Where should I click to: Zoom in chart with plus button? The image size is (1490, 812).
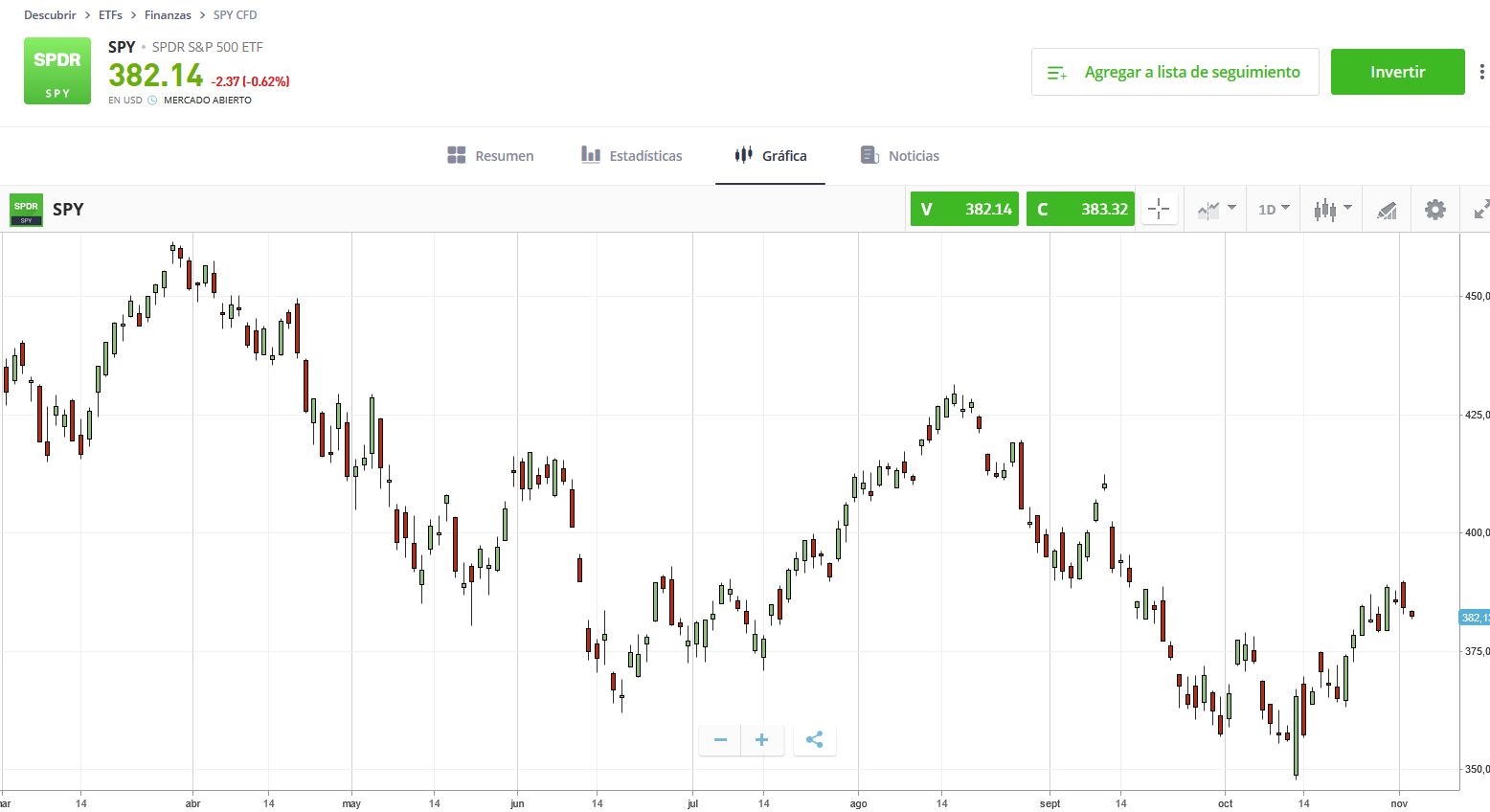[x=761, y=739]
